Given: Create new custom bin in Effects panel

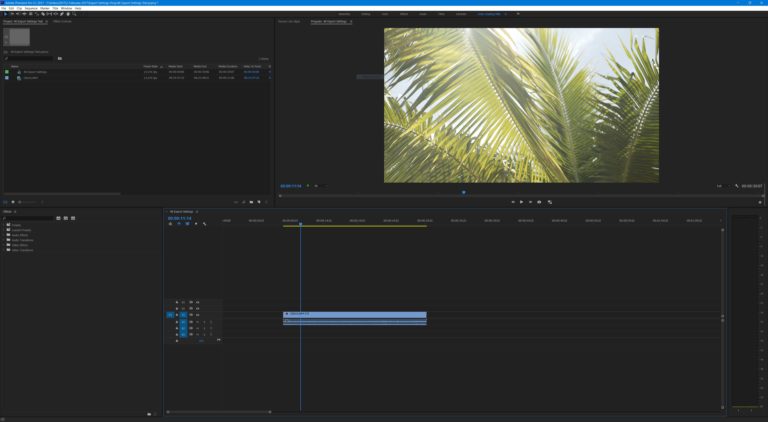Looking at the screenshot, I should coord(149,414).
